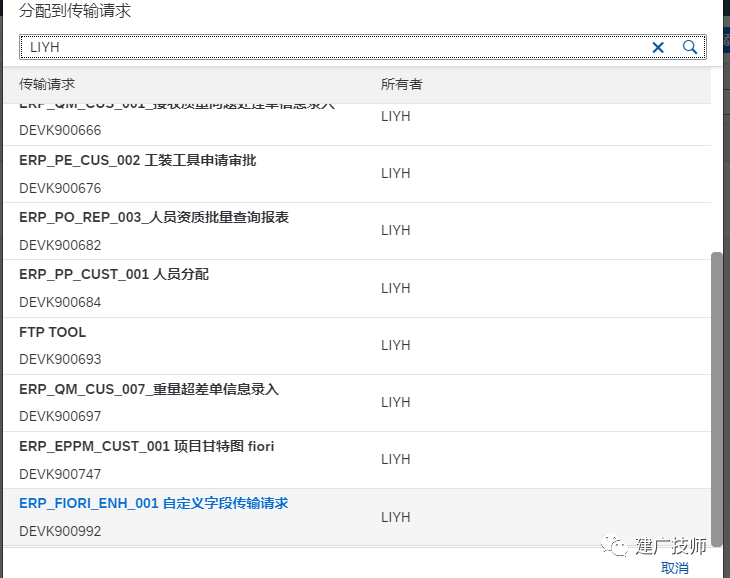This screenshot has width=730, height=578.
Task: Clear the LIYH search text
Action: pyautogui.click(x=658, y=47)
